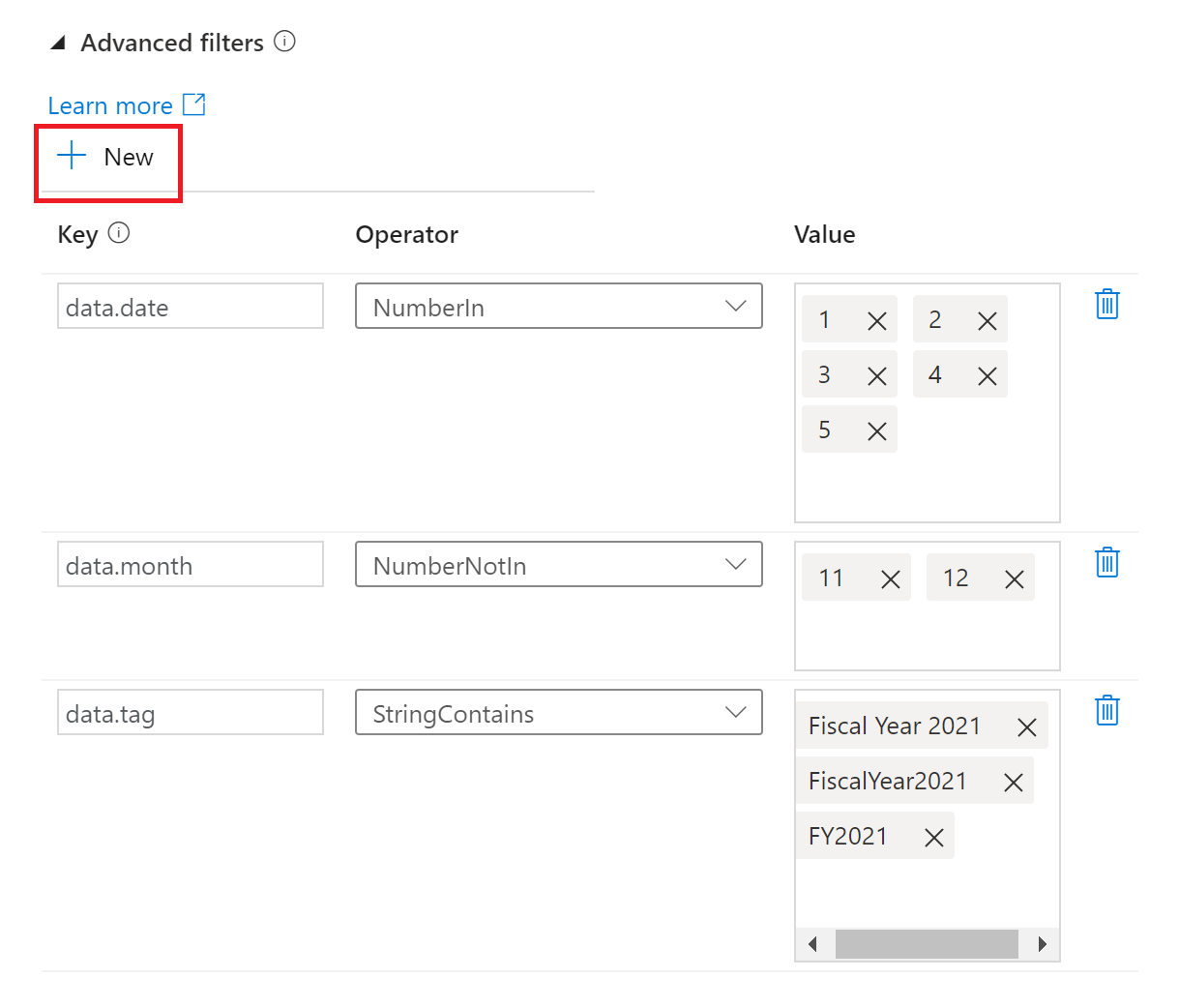Delete the data.month filter row
This screenshot has width=1179, height=1008.
[x=1106, y=562]
